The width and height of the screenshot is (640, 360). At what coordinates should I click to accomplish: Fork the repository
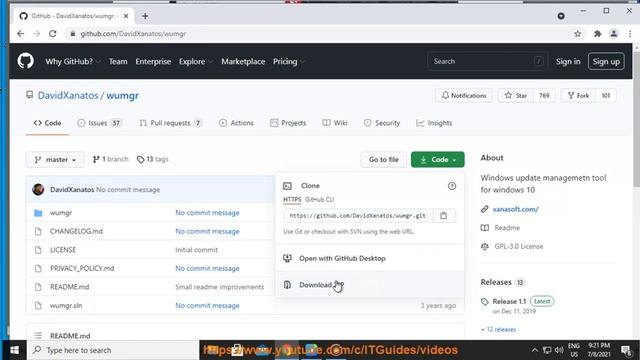(578, 96)
